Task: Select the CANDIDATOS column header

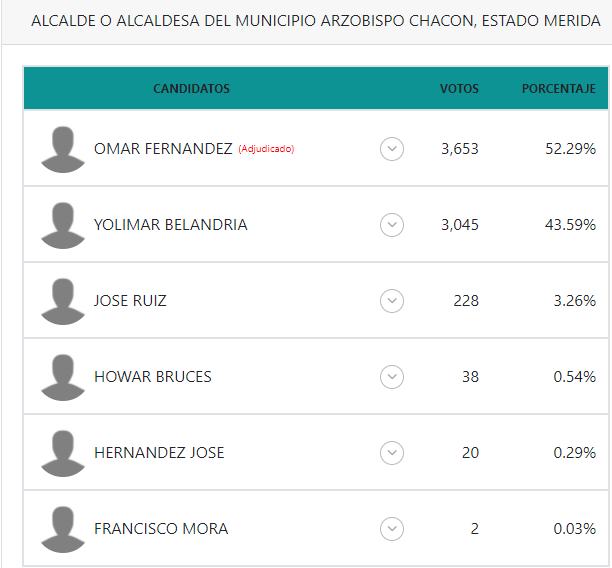Action: 191,89
